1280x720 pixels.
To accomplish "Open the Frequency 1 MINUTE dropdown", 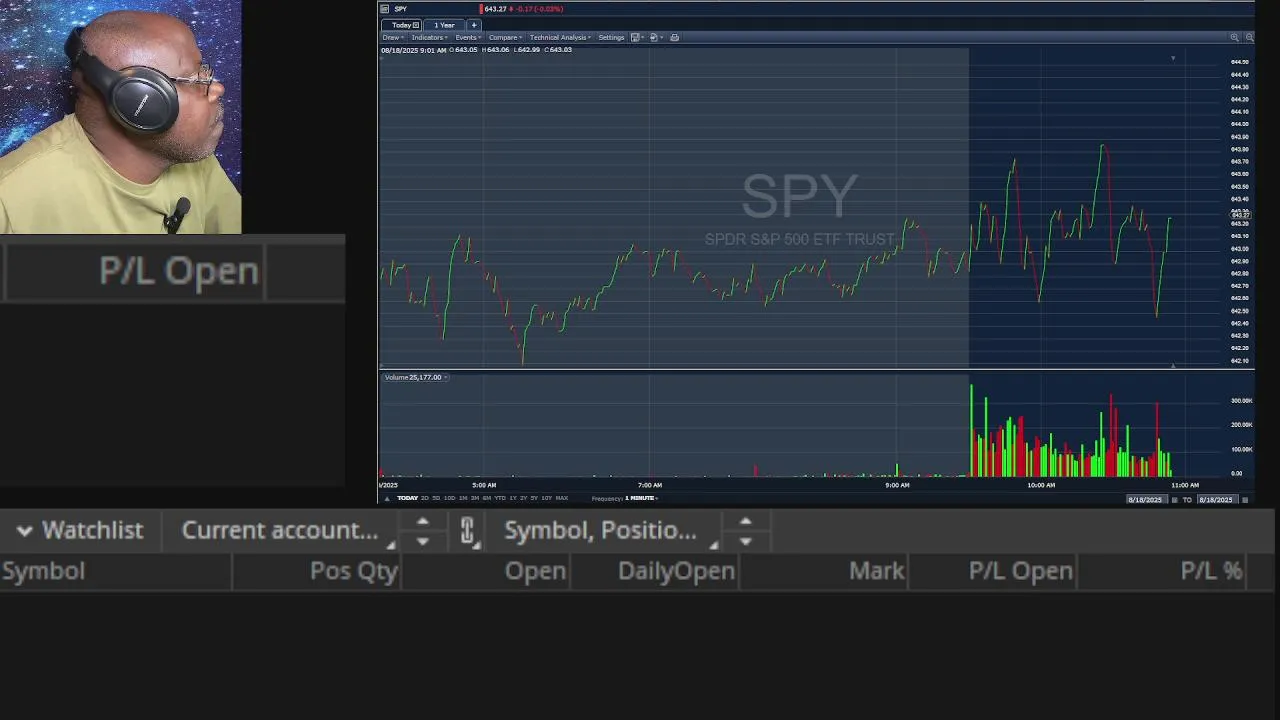I will pos(642,498).
